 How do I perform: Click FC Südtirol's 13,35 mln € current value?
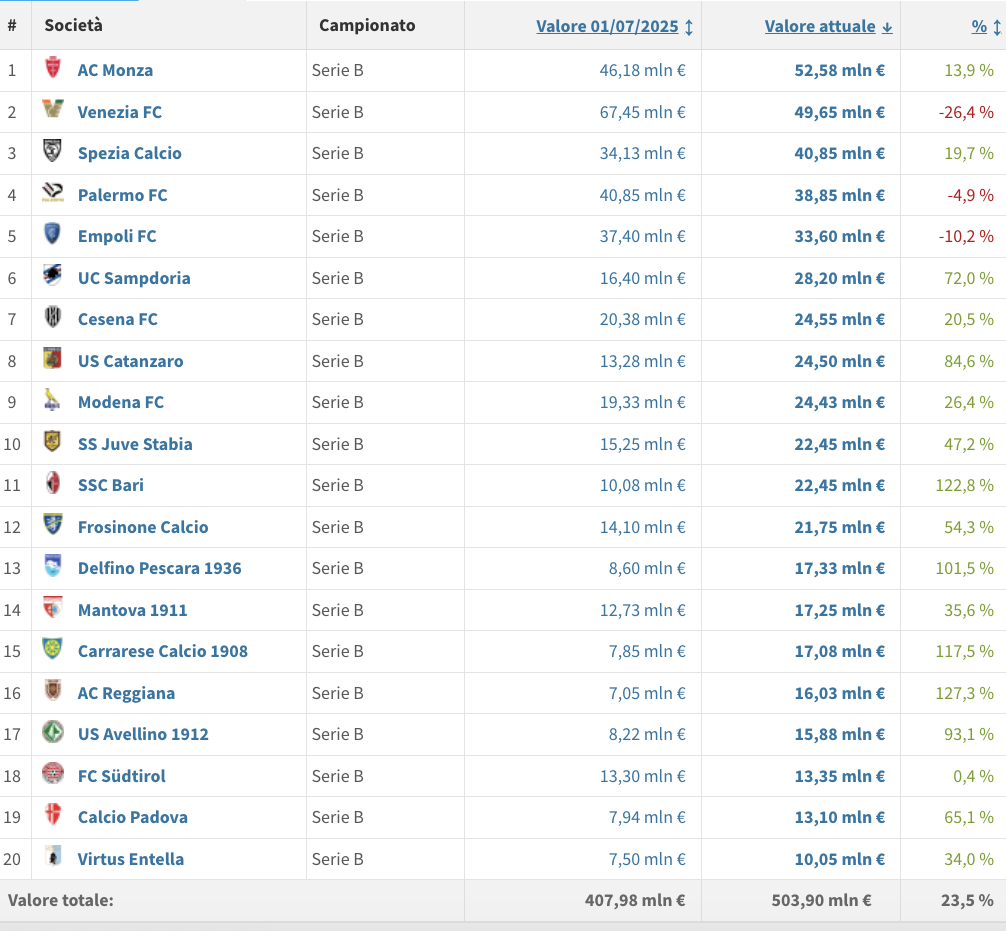pos(839,776)
